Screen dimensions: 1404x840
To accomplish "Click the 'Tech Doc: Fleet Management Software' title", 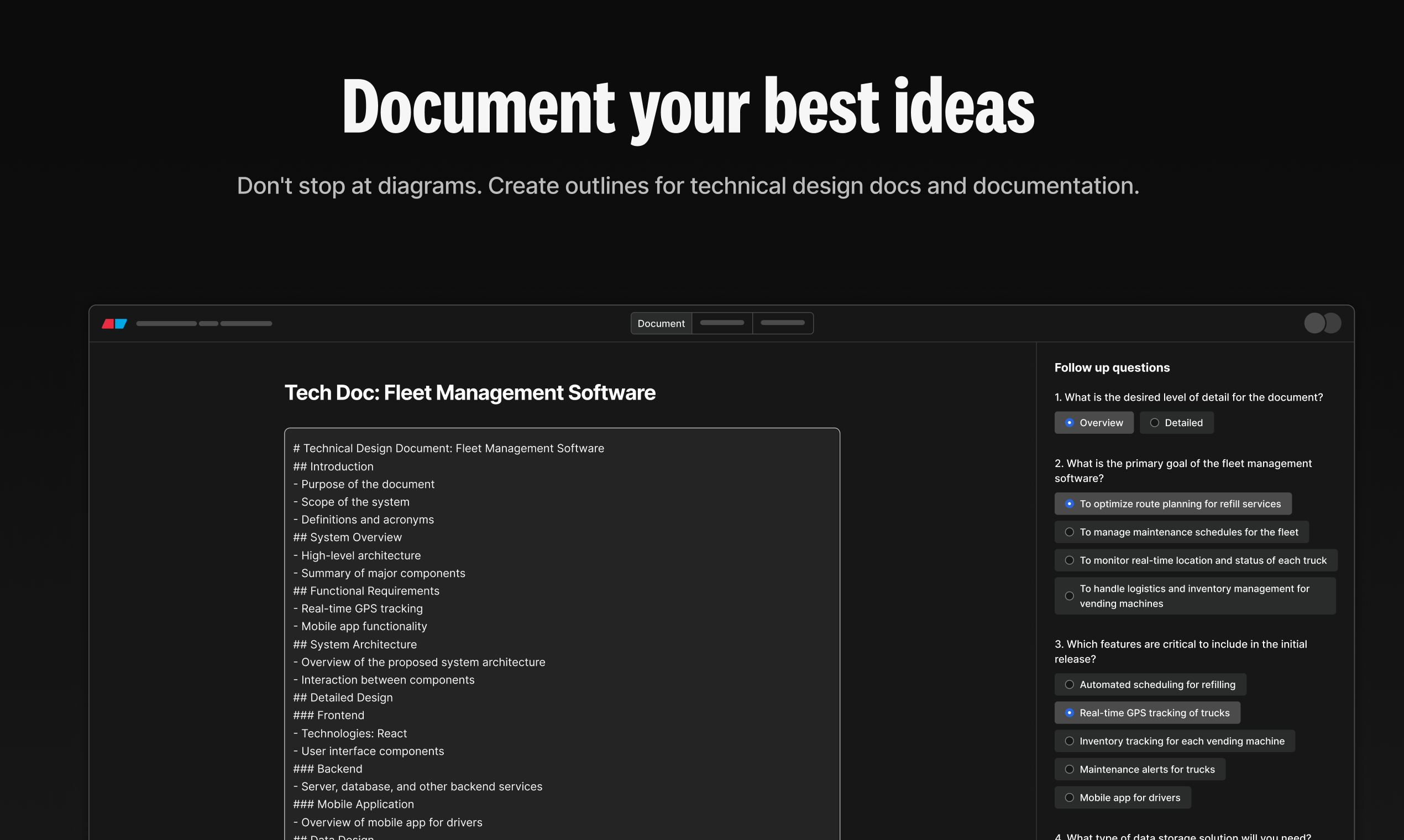I will pyautogui.click(x=469, y=393).
